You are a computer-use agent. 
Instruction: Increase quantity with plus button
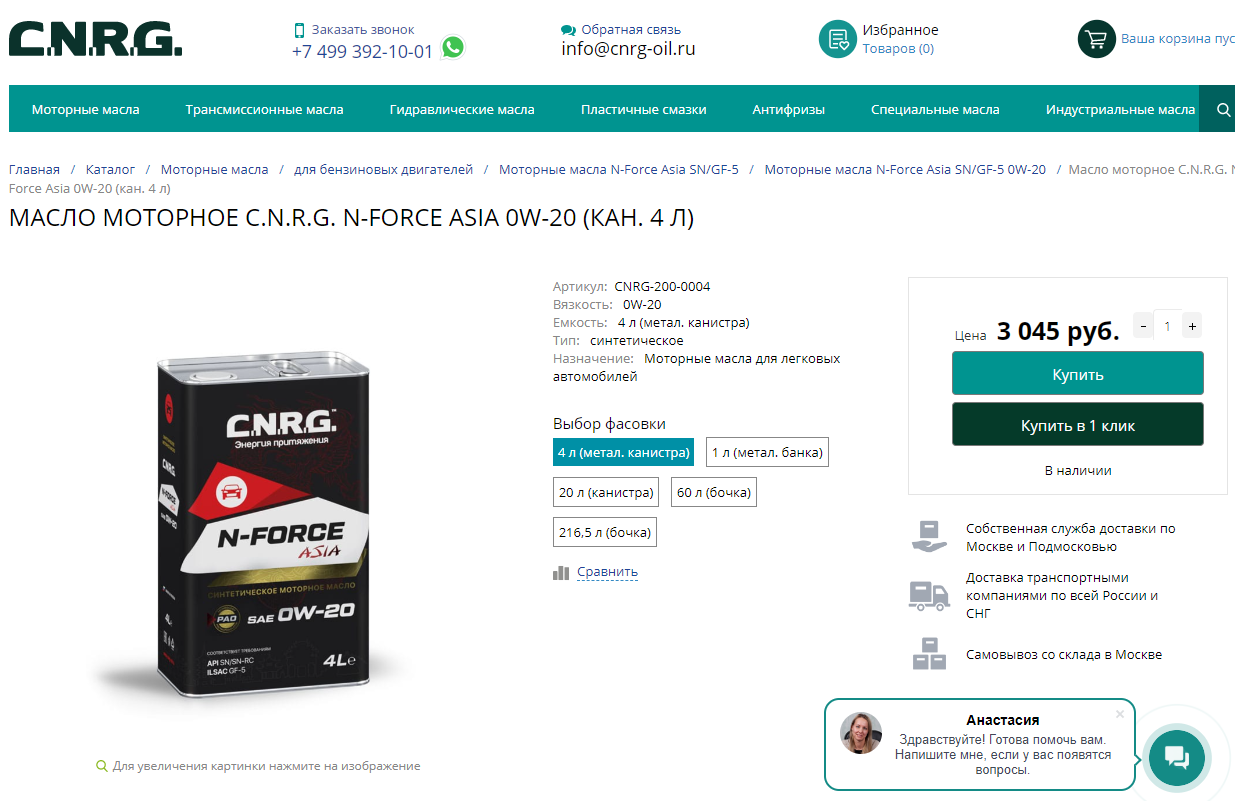point(1192,326)
